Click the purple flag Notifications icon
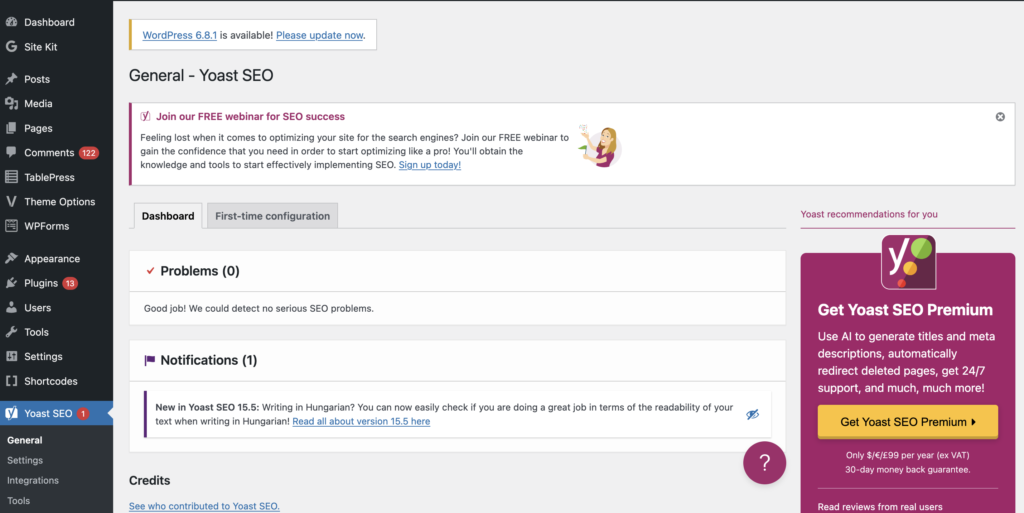1024x513 pixels. [x=150, y=360]
